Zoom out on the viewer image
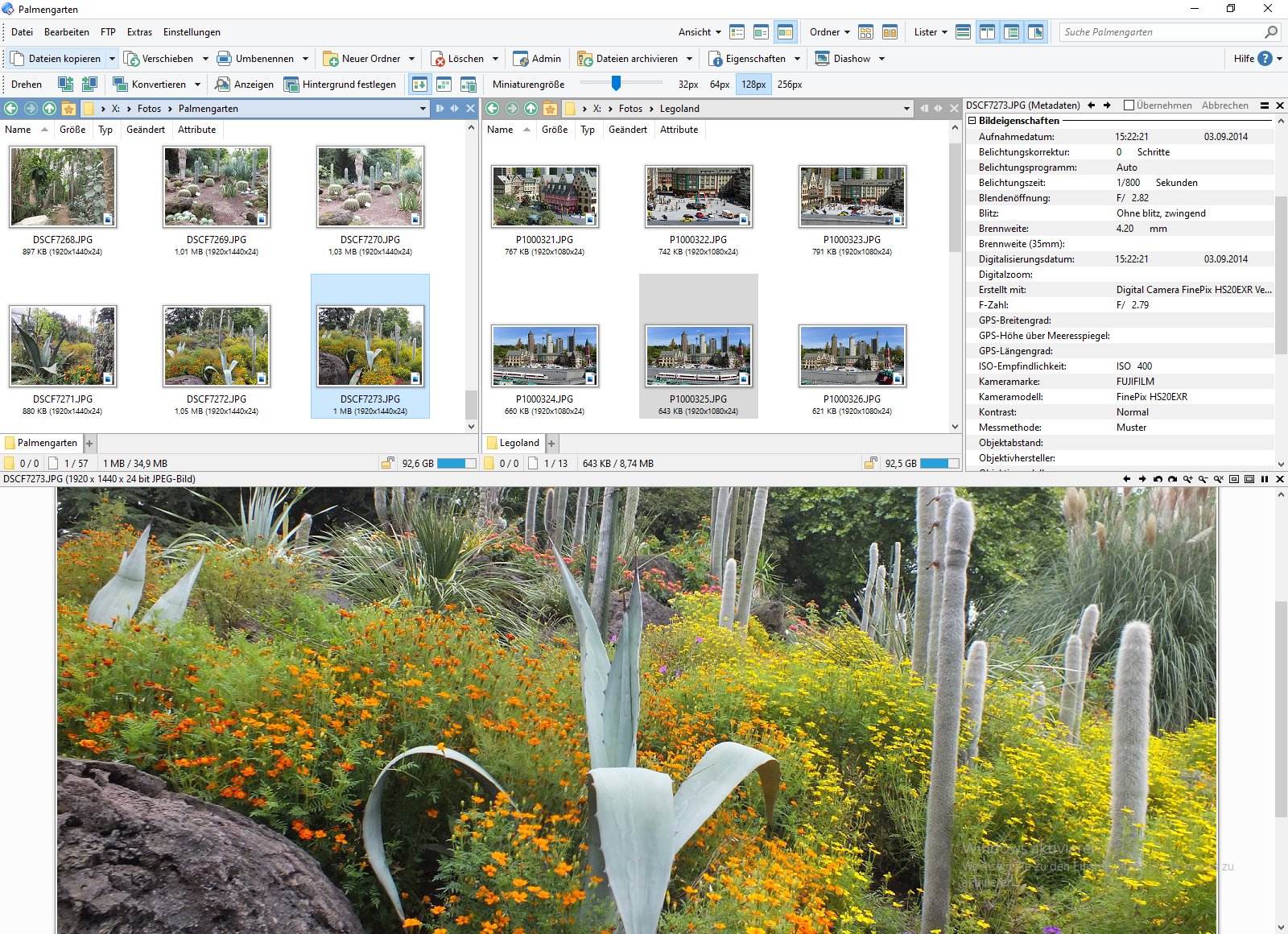Image resolution: width=1288 pixels, height=934 pixels. [x=1203, y=479]
